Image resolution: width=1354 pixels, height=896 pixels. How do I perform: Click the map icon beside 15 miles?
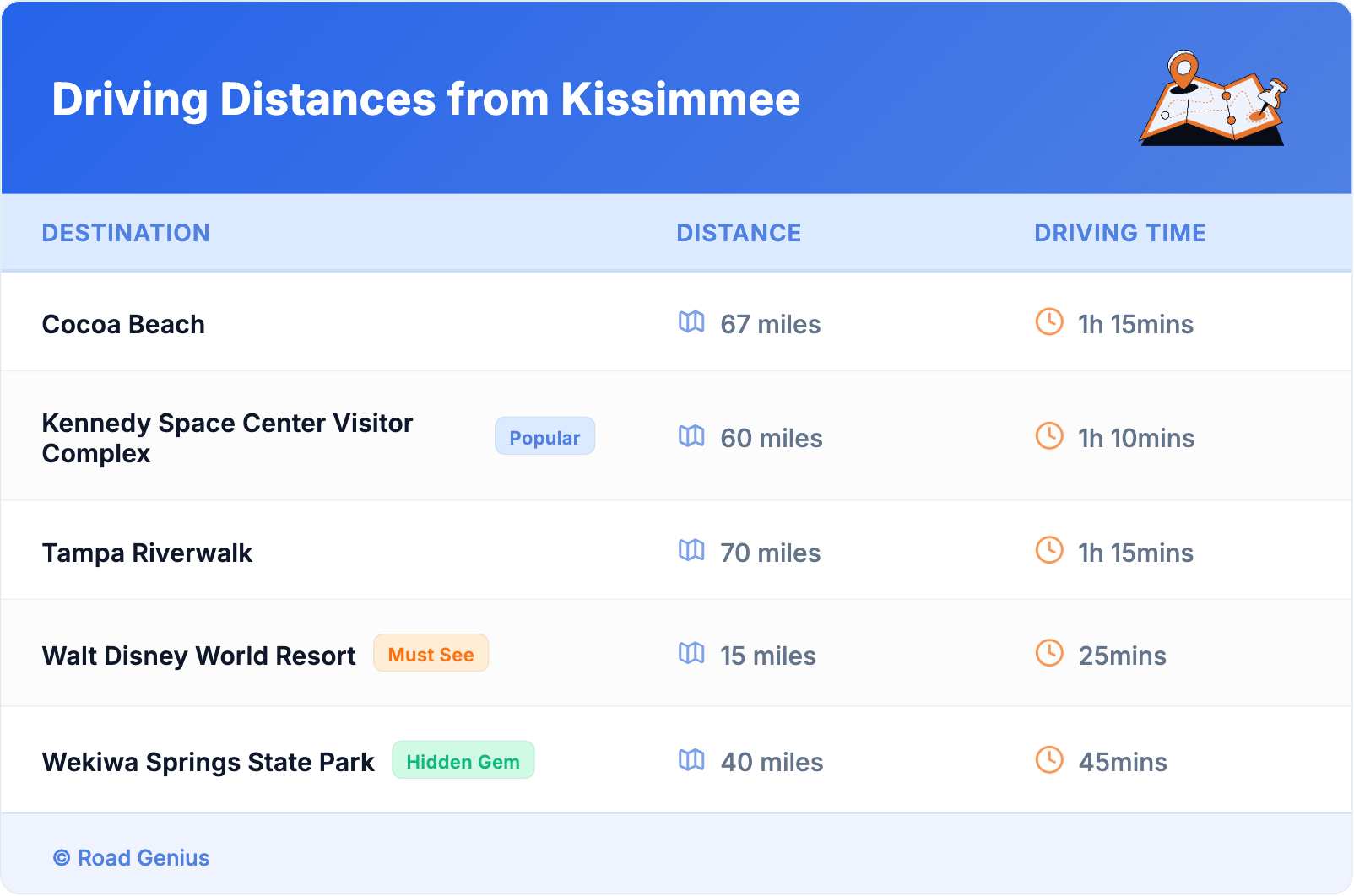pos(691,654)
